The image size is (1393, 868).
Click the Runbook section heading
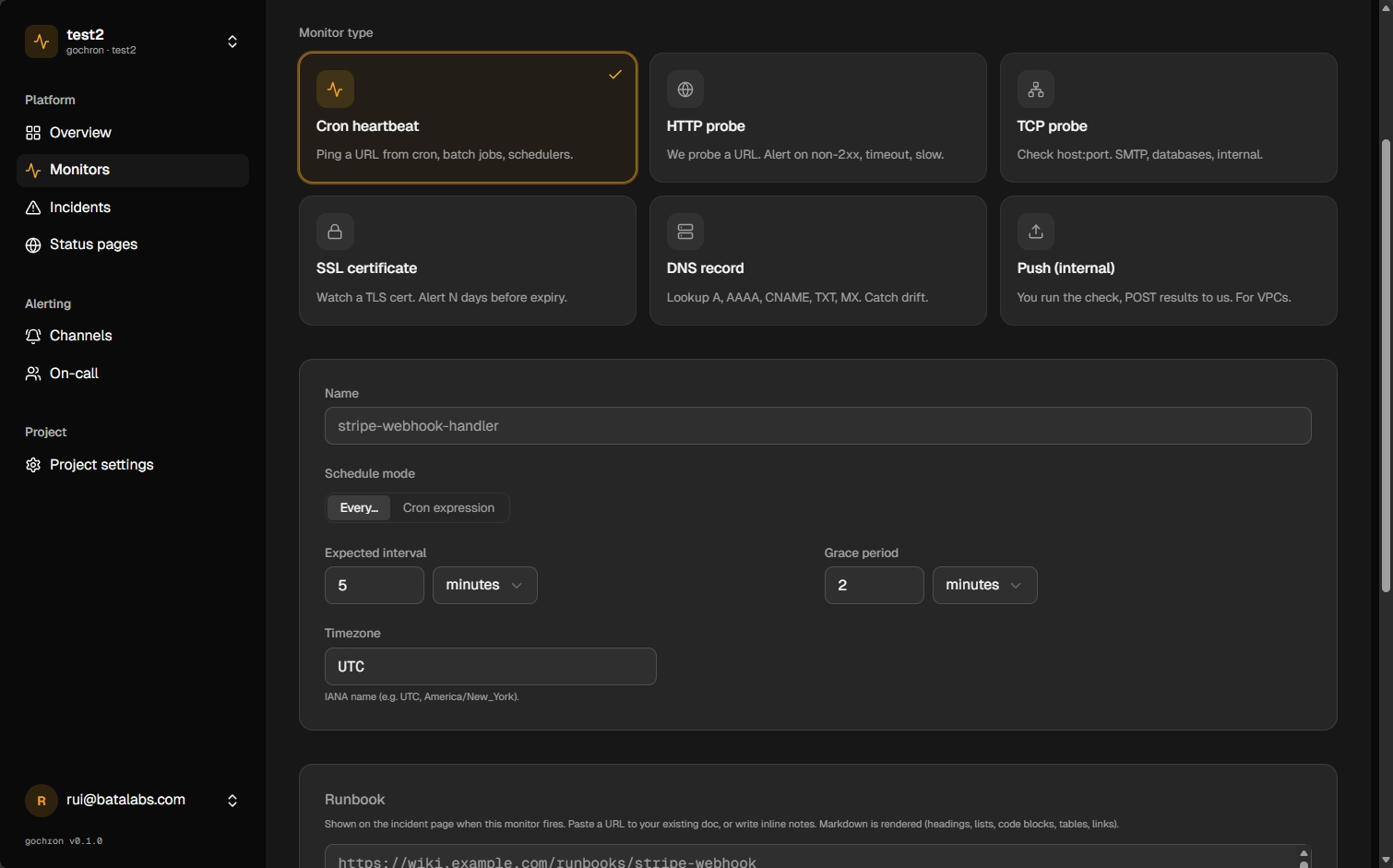click(x=355, y=800)
